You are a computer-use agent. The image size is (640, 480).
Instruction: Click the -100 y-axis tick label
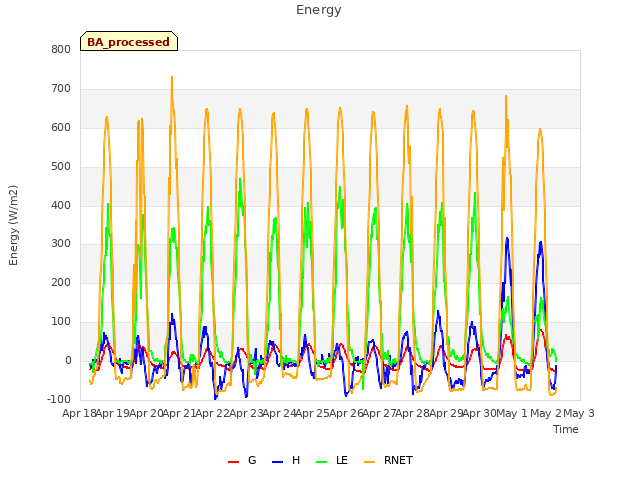click(x=59, y=399)
